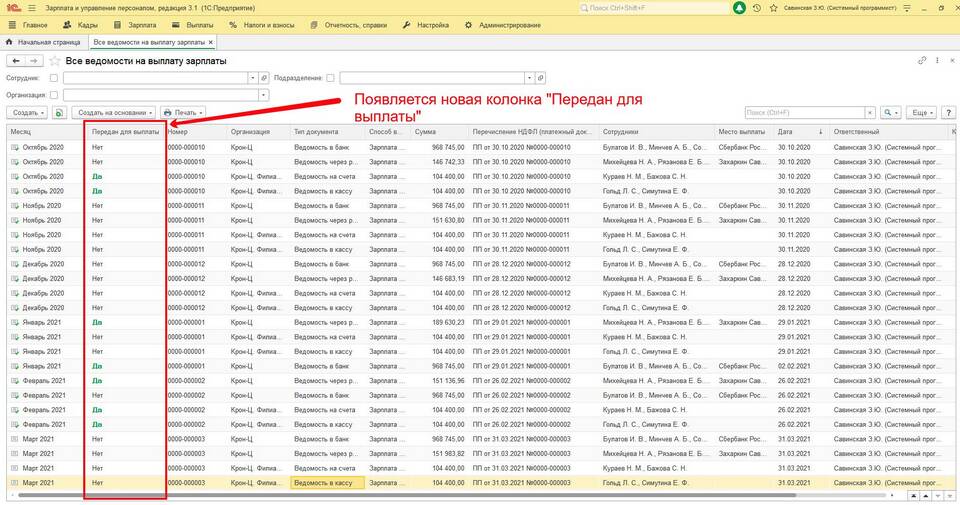This screenshot has height=505, width=960.
Task: Open the Налоги и взносы section
Action: tap(262, 25)
